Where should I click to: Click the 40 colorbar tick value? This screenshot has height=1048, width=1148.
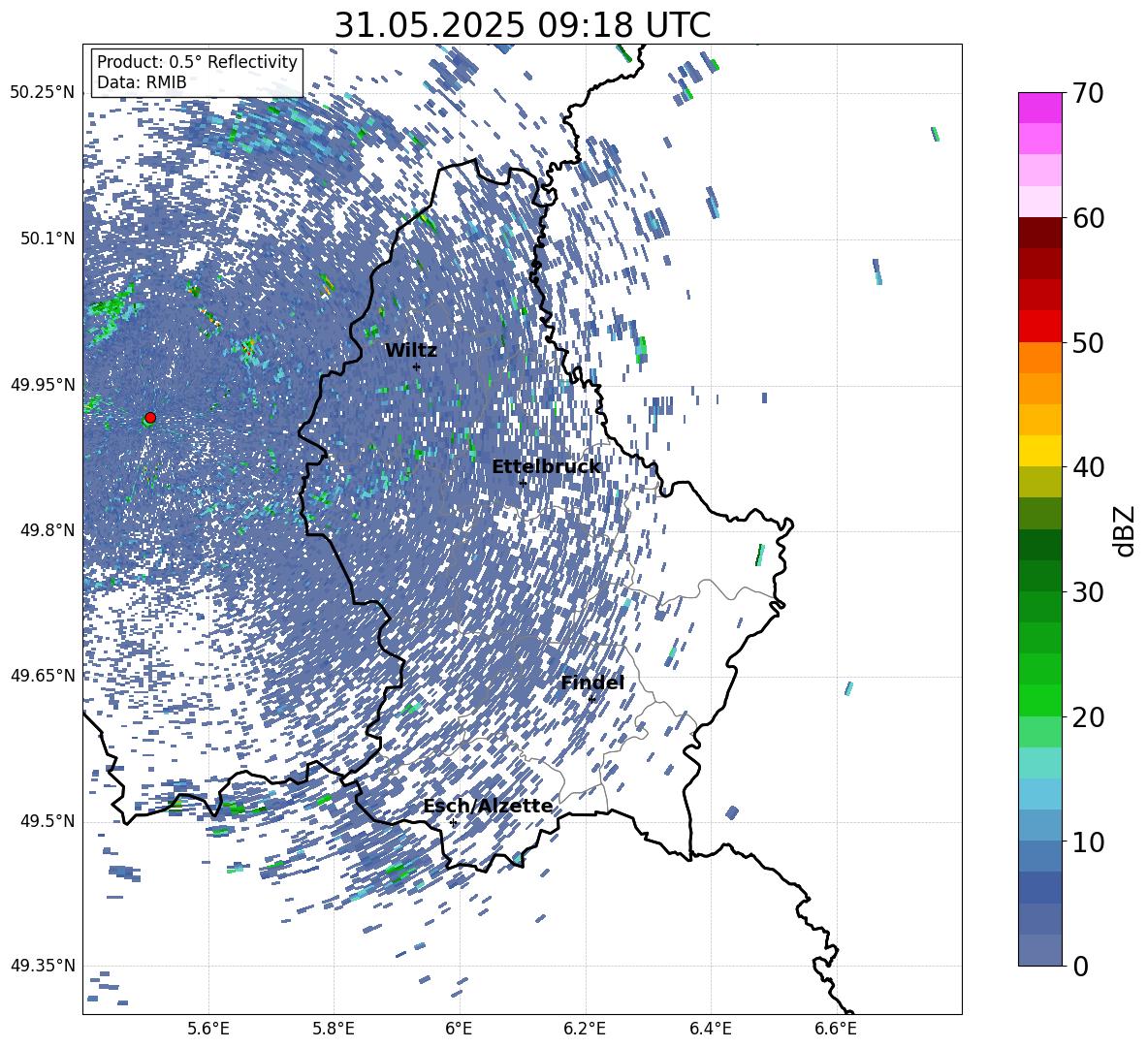[x=1088, y=467]
